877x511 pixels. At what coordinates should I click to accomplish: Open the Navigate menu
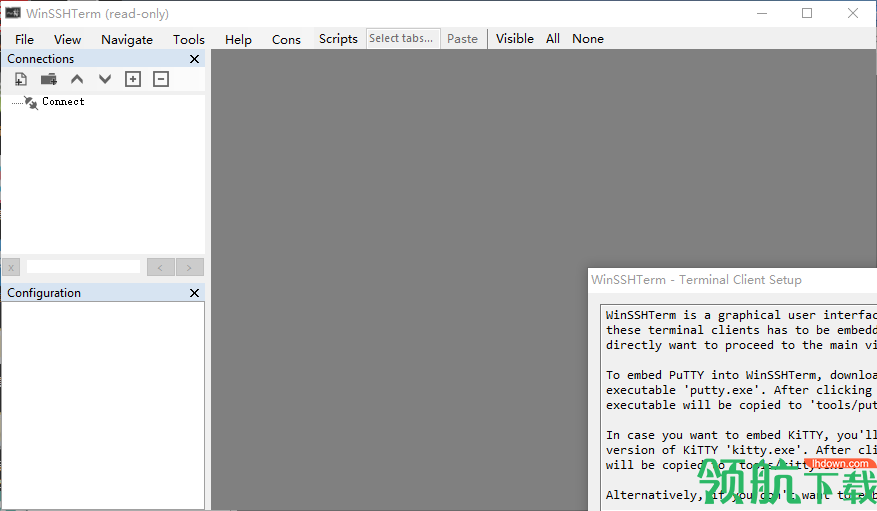pyautogui.click(x=126, y=39)
